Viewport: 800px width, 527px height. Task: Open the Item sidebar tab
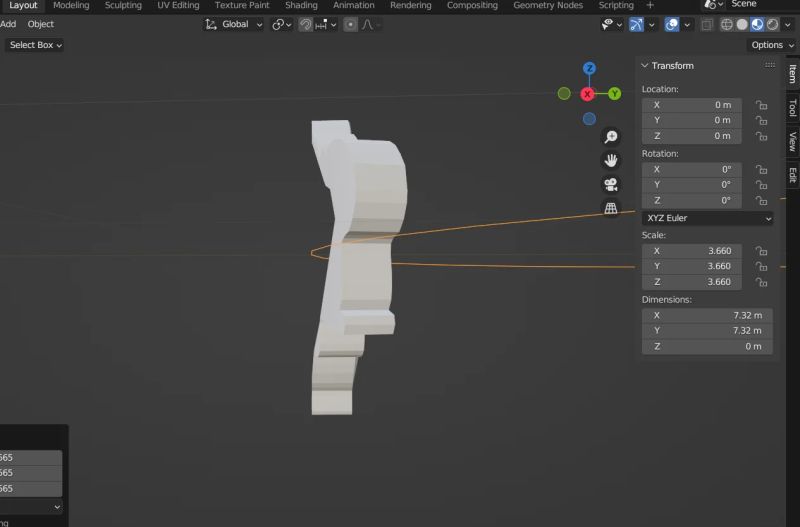click(x=792, y=74)
